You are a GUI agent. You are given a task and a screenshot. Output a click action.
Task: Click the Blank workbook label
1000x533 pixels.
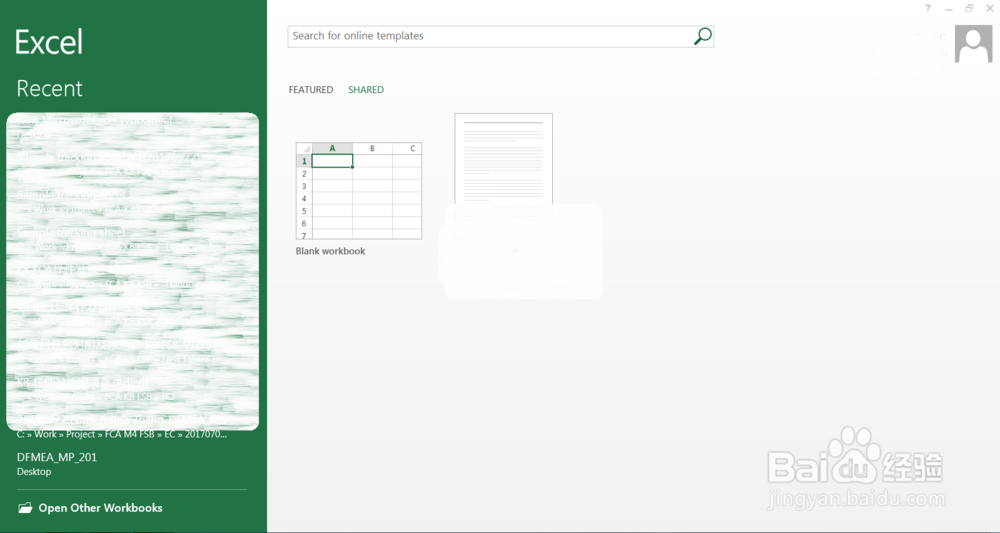tap(330, 251)
